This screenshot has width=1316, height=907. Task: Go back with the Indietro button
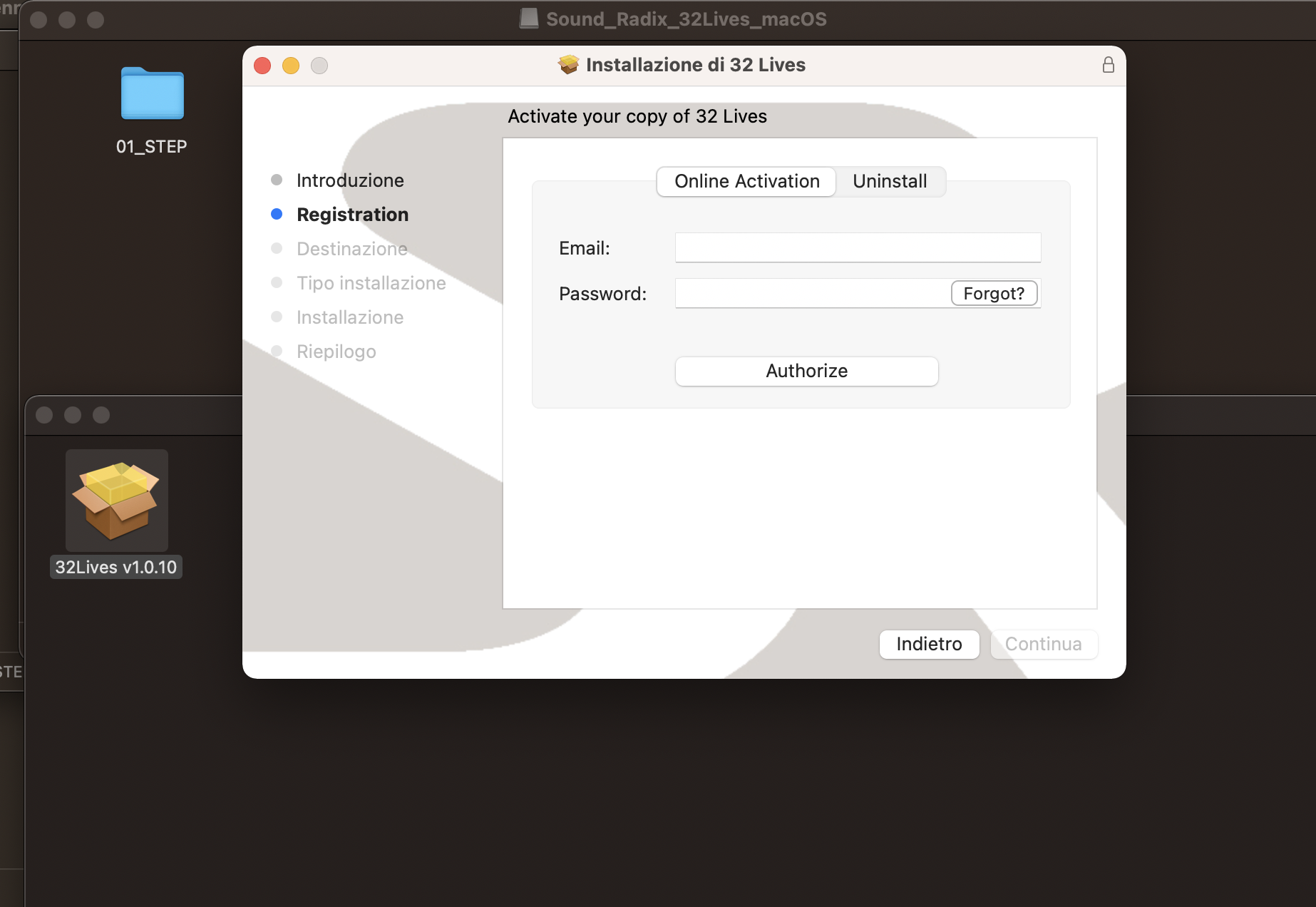point(929,644)
